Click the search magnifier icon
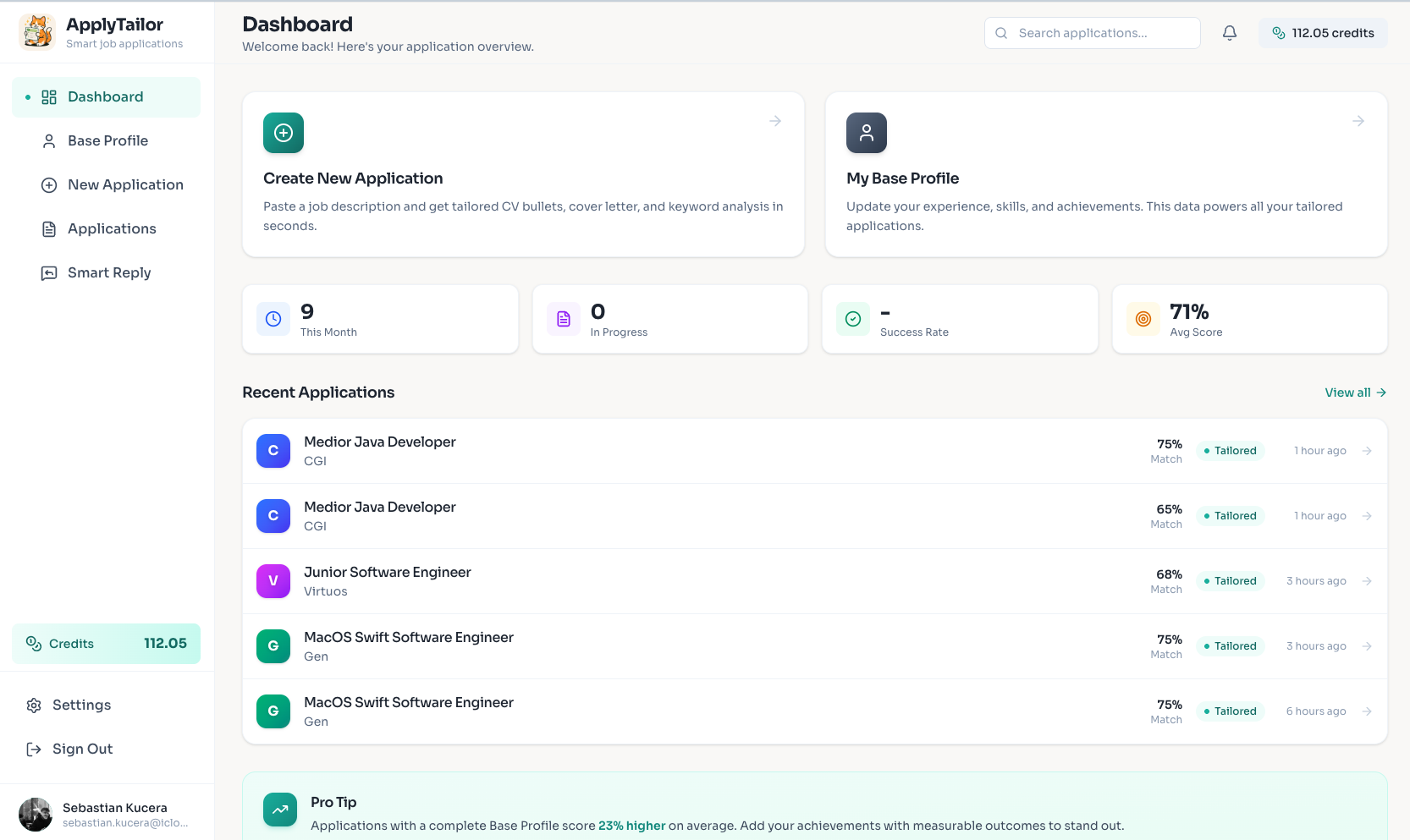This screenshot has height=840, width=1410. click(x=1000, y=33)
